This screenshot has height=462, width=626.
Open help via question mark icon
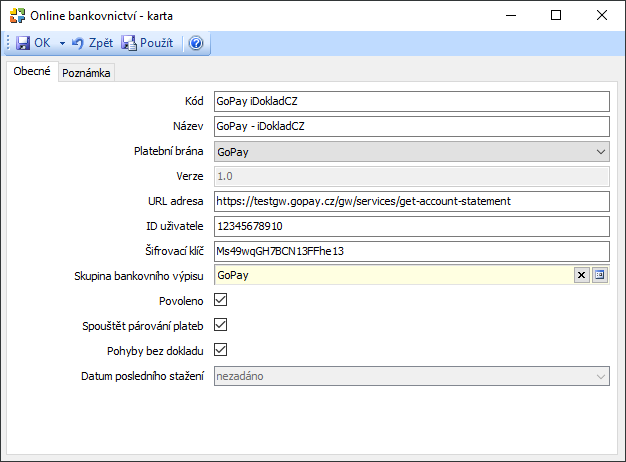(x=196, y=43)
